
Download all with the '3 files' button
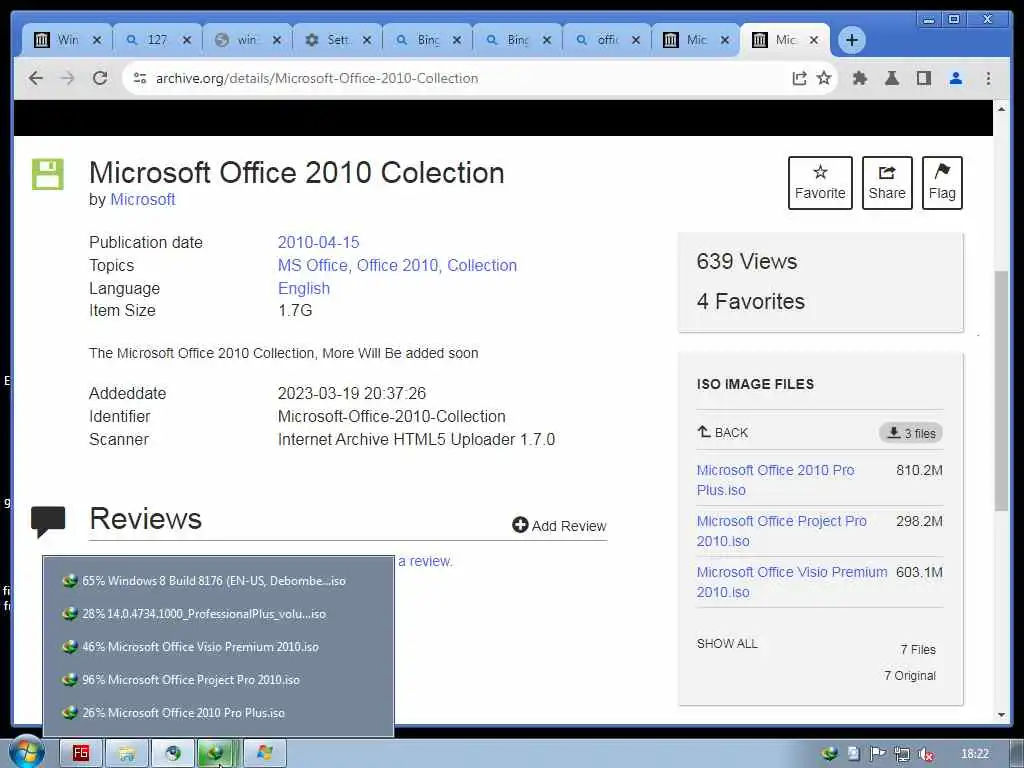click(x=911, y=433)
